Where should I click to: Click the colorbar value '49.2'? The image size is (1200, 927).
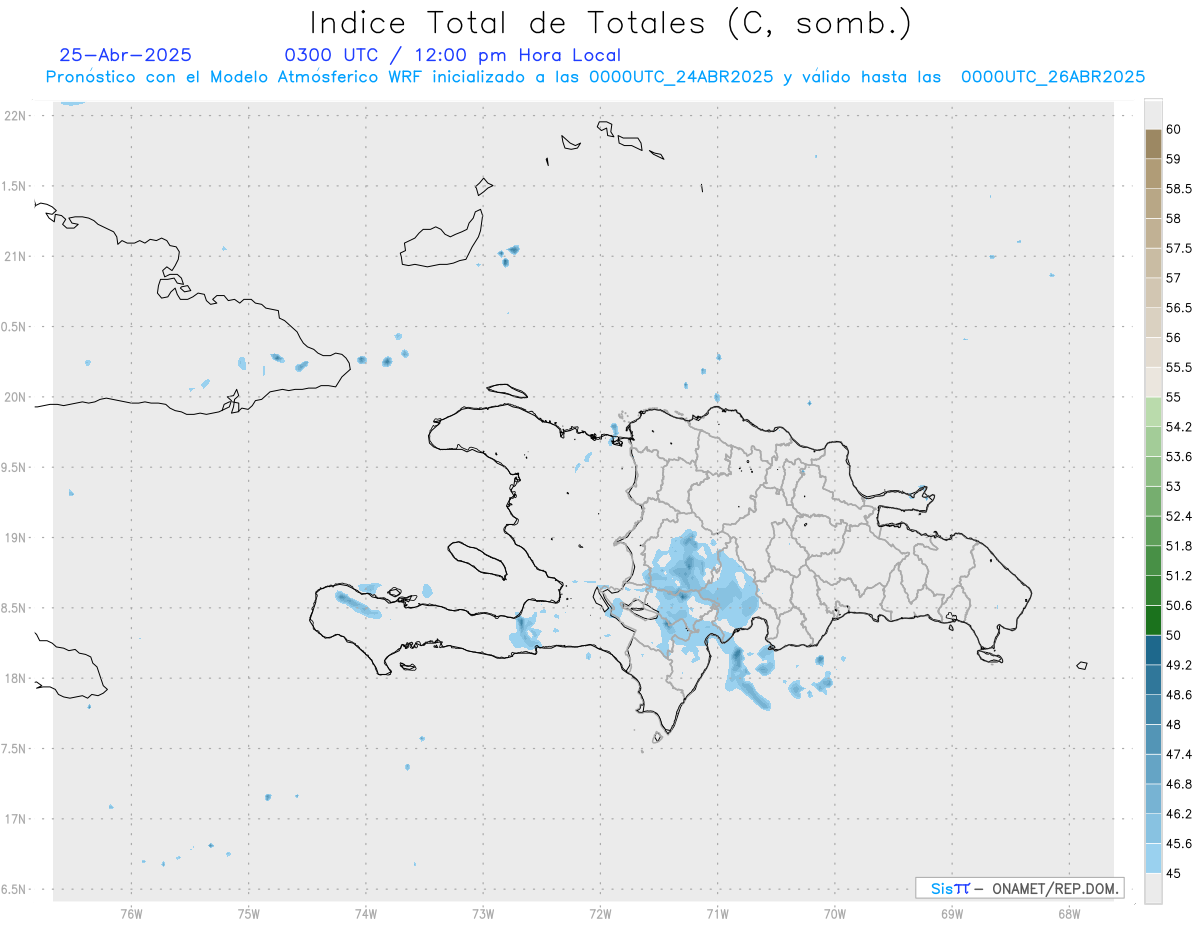coord(1178,665)
